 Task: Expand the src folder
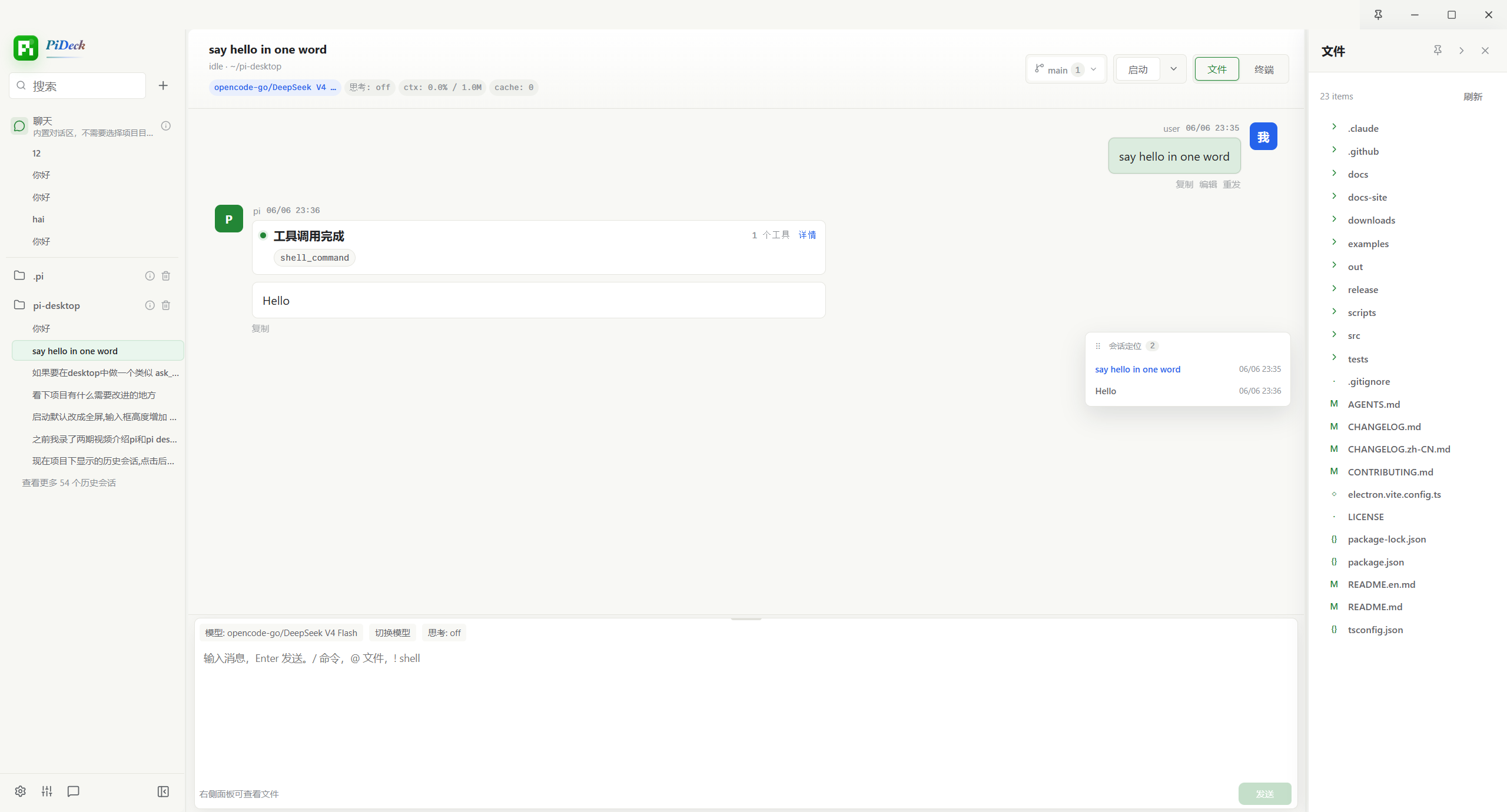[1335, 334]
